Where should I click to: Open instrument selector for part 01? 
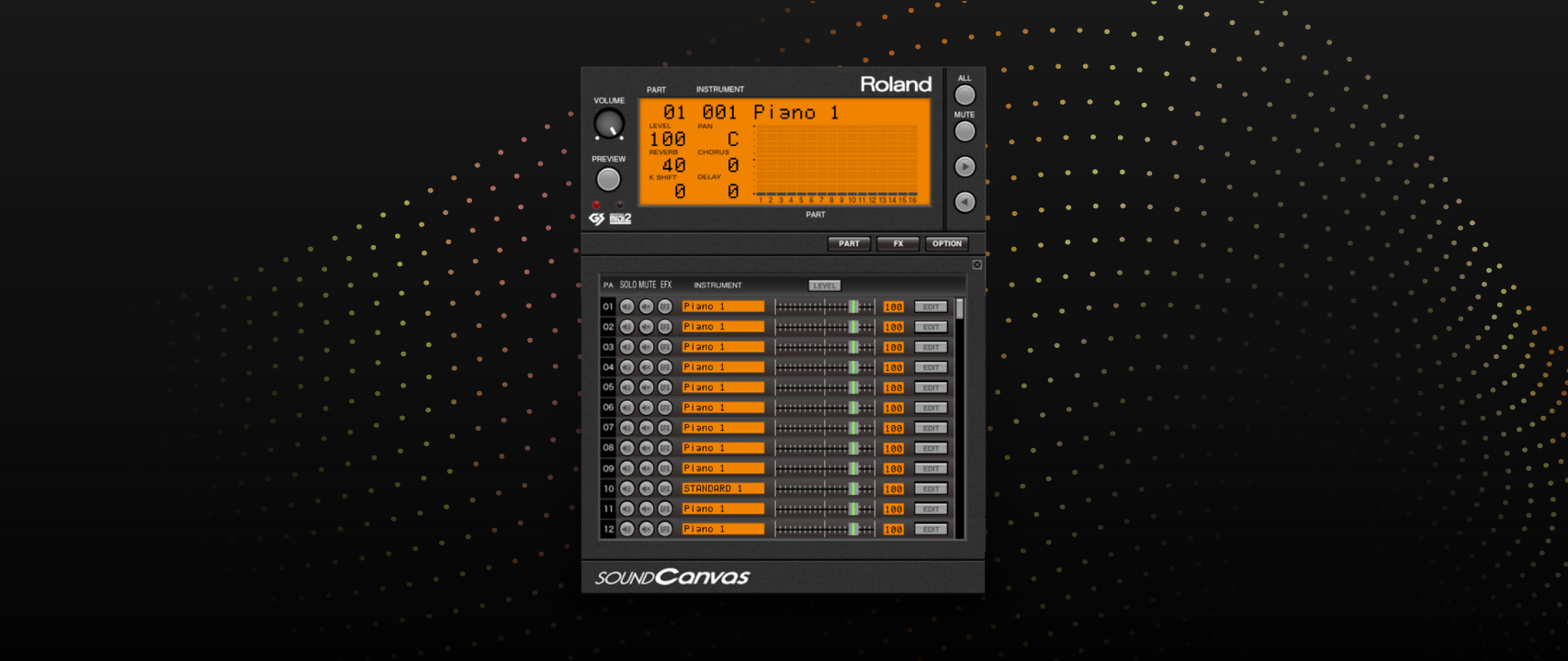(723, 307)
